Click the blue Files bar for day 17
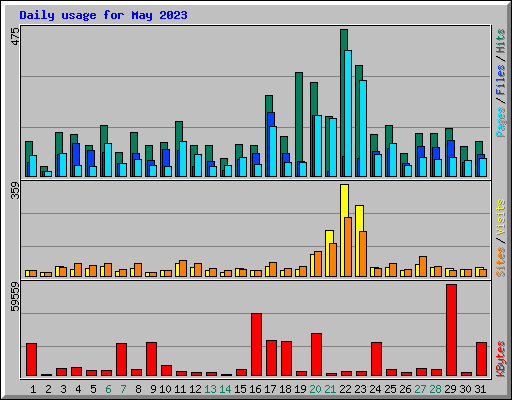Viewport: 512px width, 400px height. click(271, 119)
